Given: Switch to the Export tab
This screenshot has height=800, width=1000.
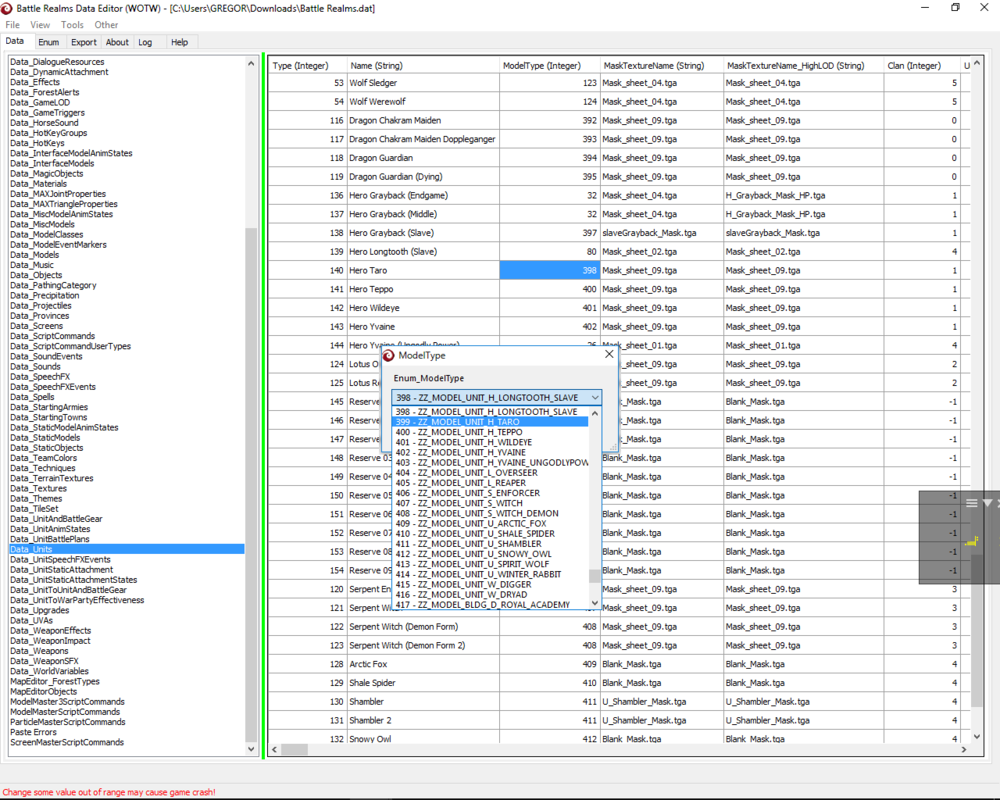Looking at the screenshot, I should [84, 42].
